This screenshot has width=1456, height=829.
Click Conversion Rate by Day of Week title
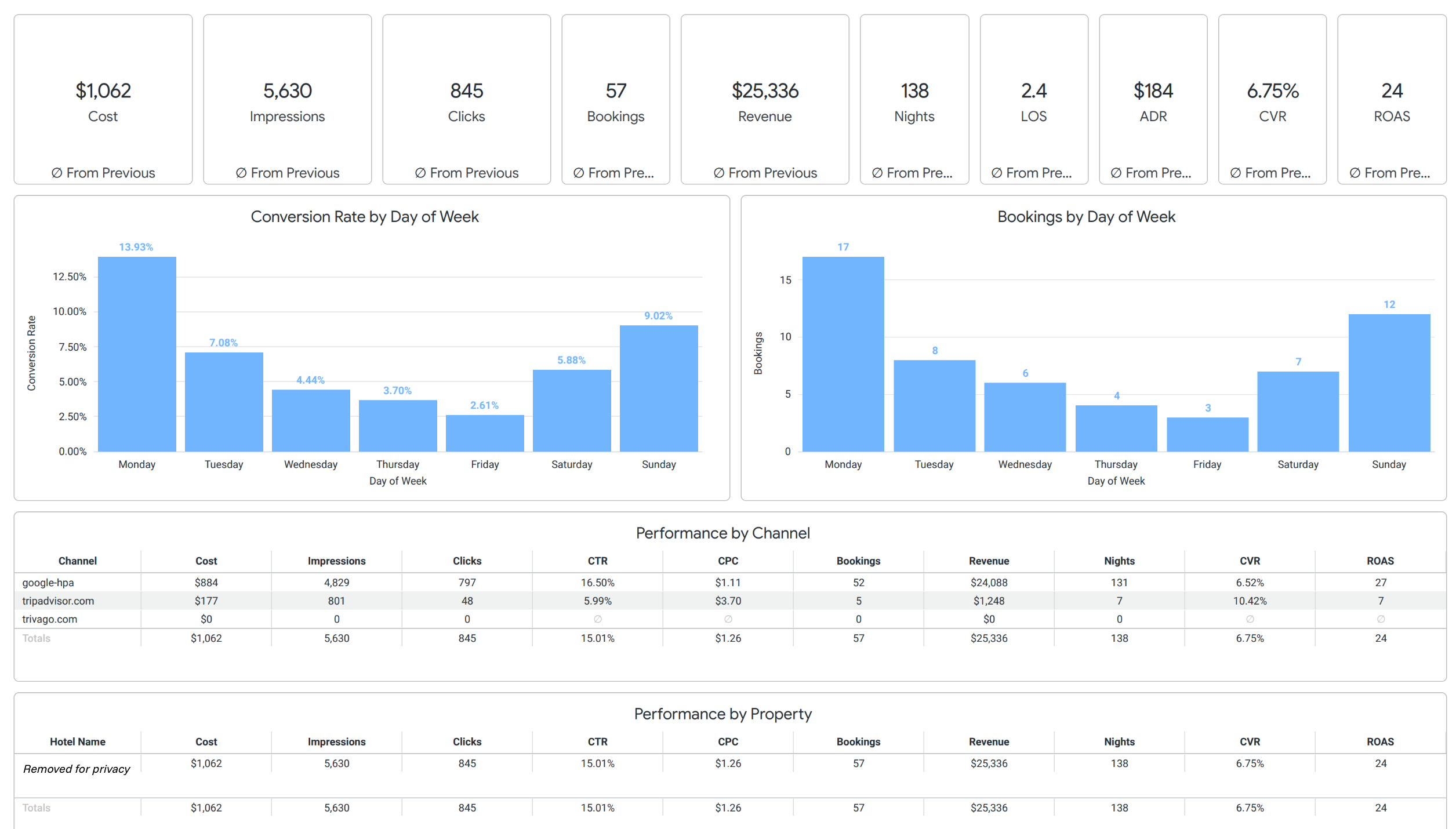point(365,216)
